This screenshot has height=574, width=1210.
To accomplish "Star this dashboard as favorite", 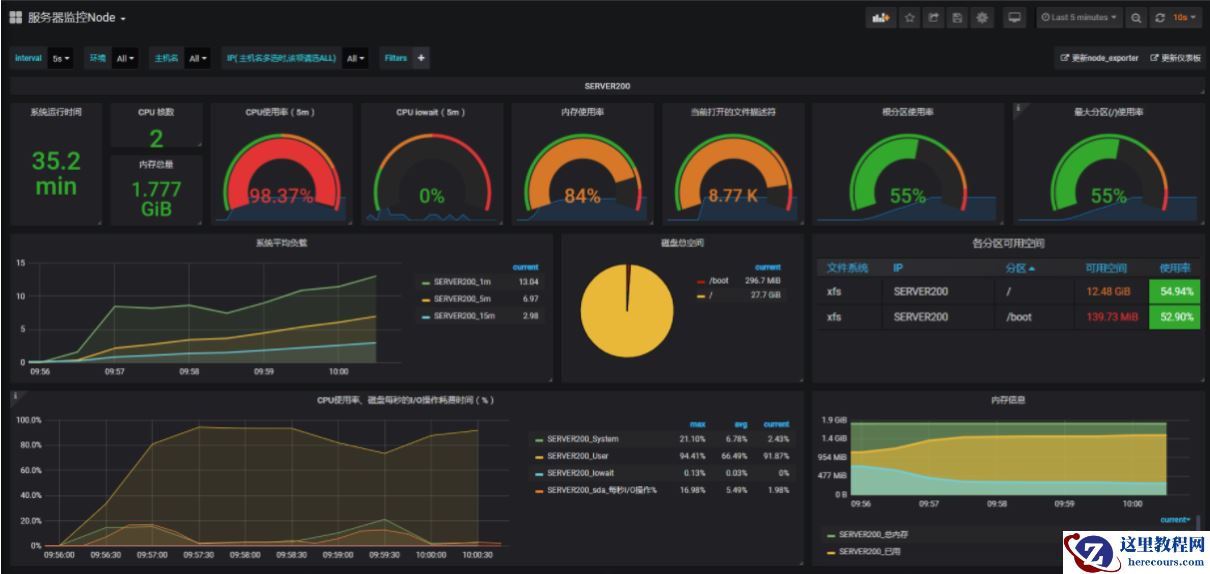I will tap(909, 18).
